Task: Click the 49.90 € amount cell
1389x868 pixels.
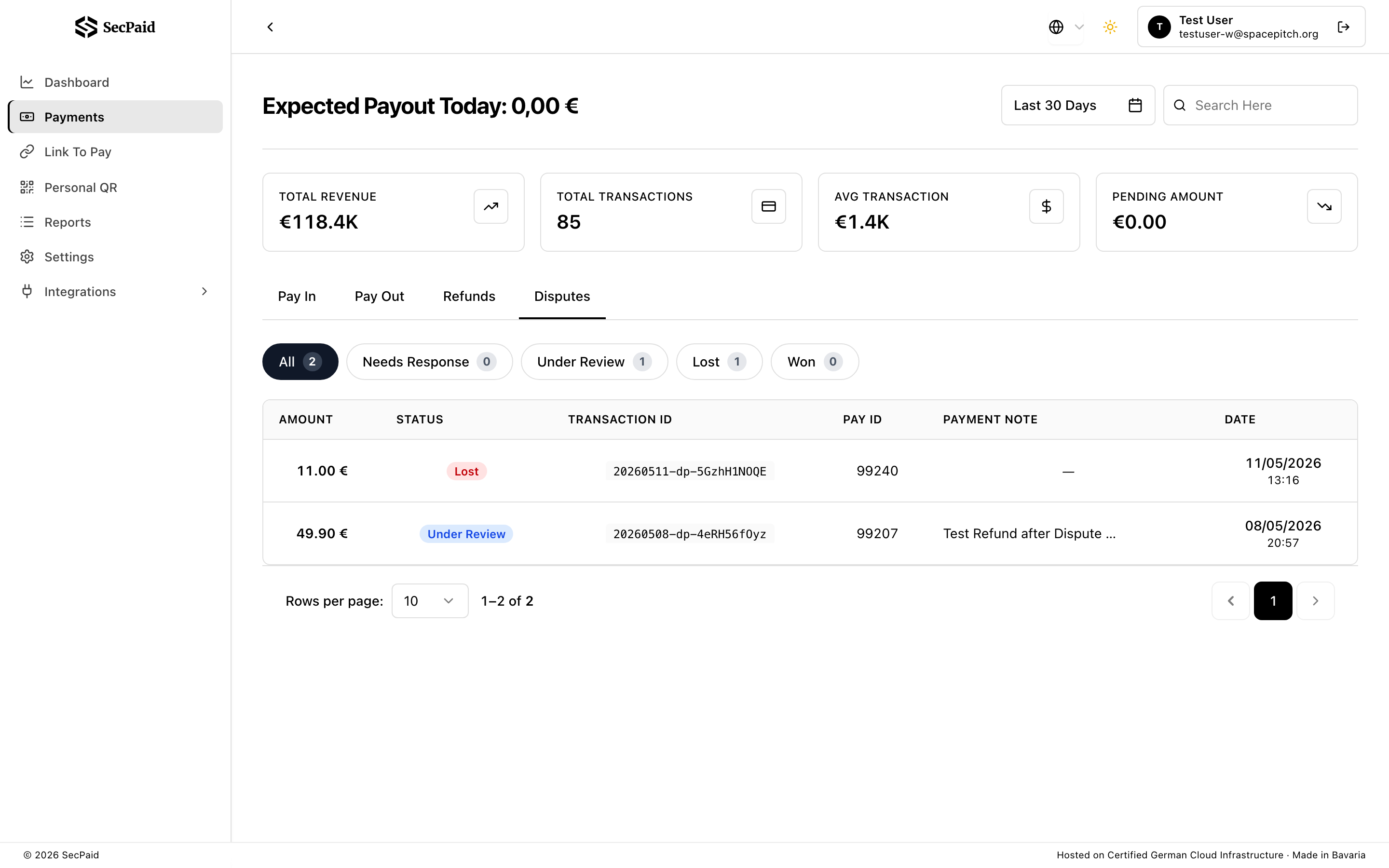Action: (x=322, y=533)
